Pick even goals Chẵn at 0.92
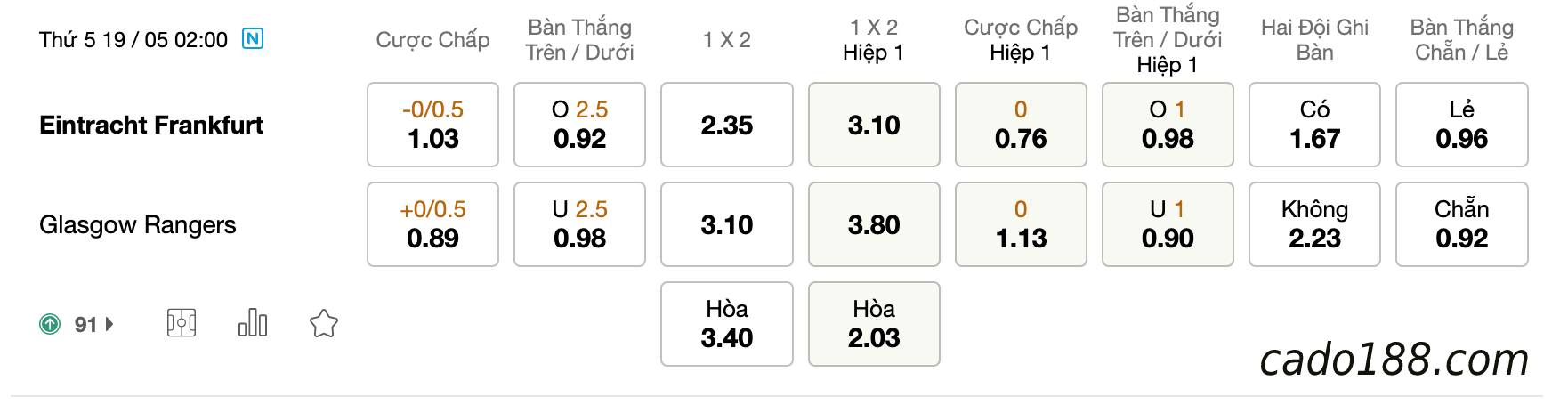This screenshot has width=1568, height=413. pos(1461,224)
